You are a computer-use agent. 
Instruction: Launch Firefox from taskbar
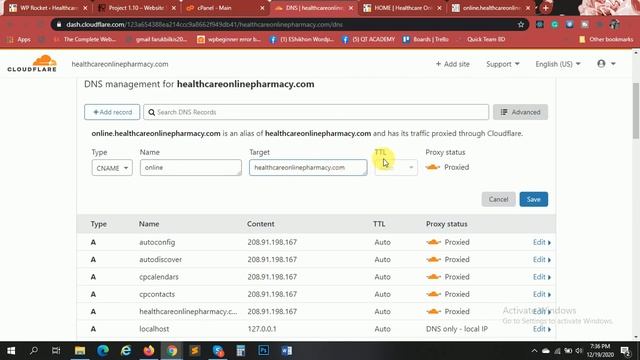click(149, 351)
